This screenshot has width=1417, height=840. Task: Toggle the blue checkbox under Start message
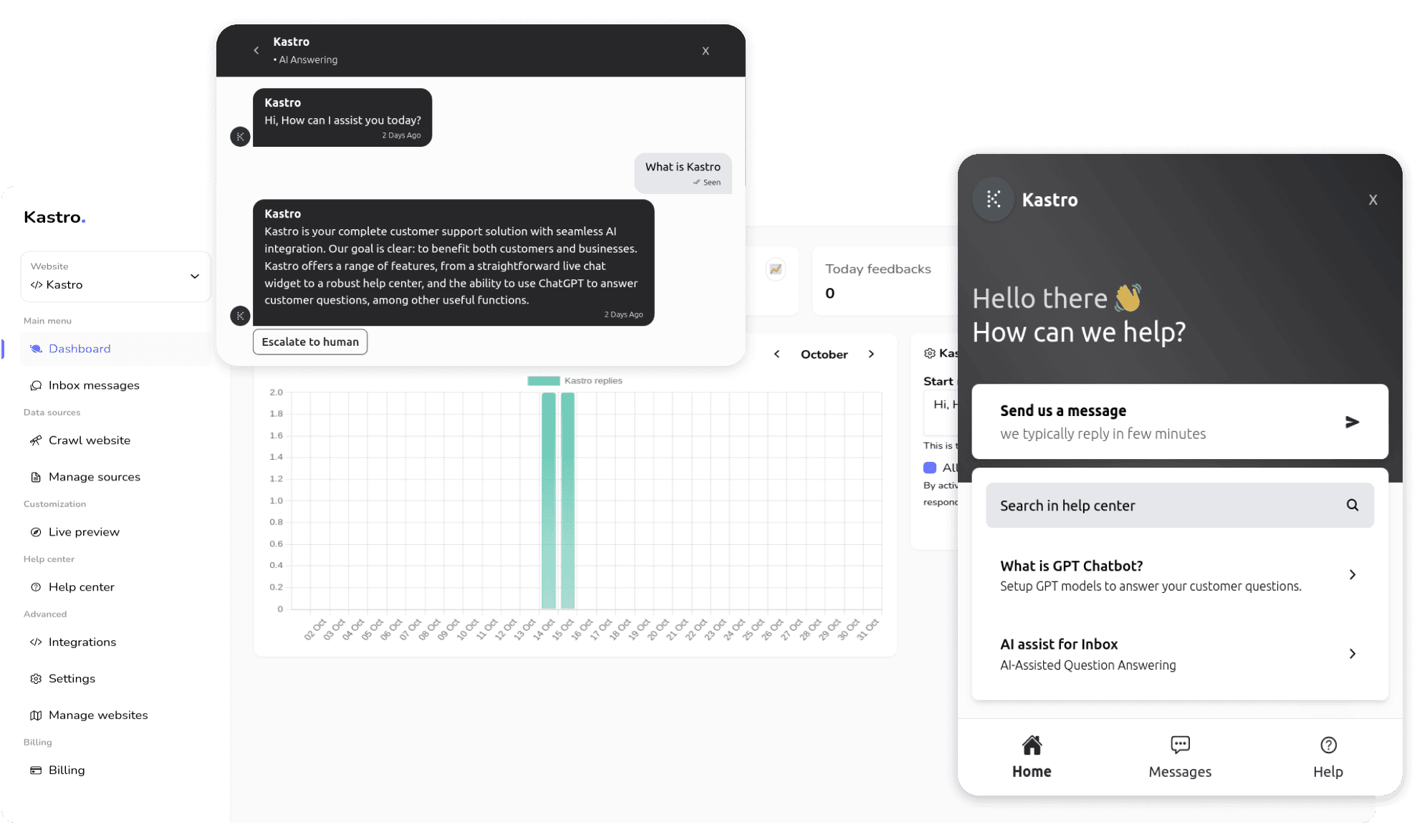[x=930, y=468]
